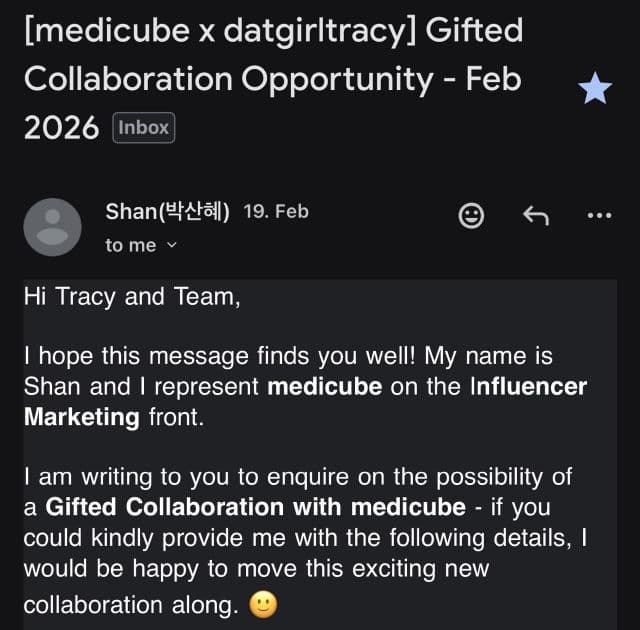Open sender name Shan(박산혜)
The width and height of the screenshot is (640, 630).
coord(168,211)
